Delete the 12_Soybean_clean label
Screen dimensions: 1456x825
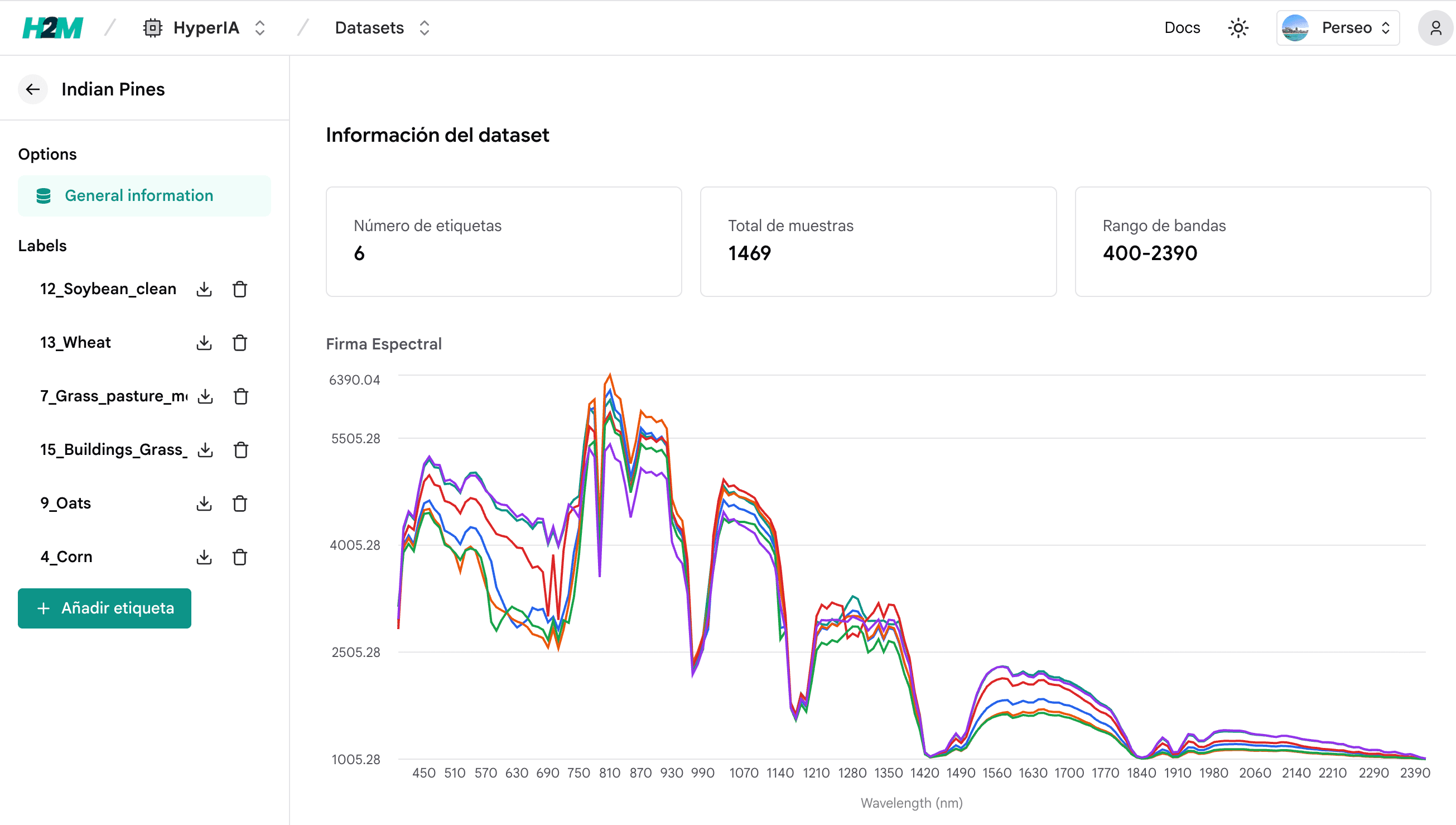(x=239, y=289)
